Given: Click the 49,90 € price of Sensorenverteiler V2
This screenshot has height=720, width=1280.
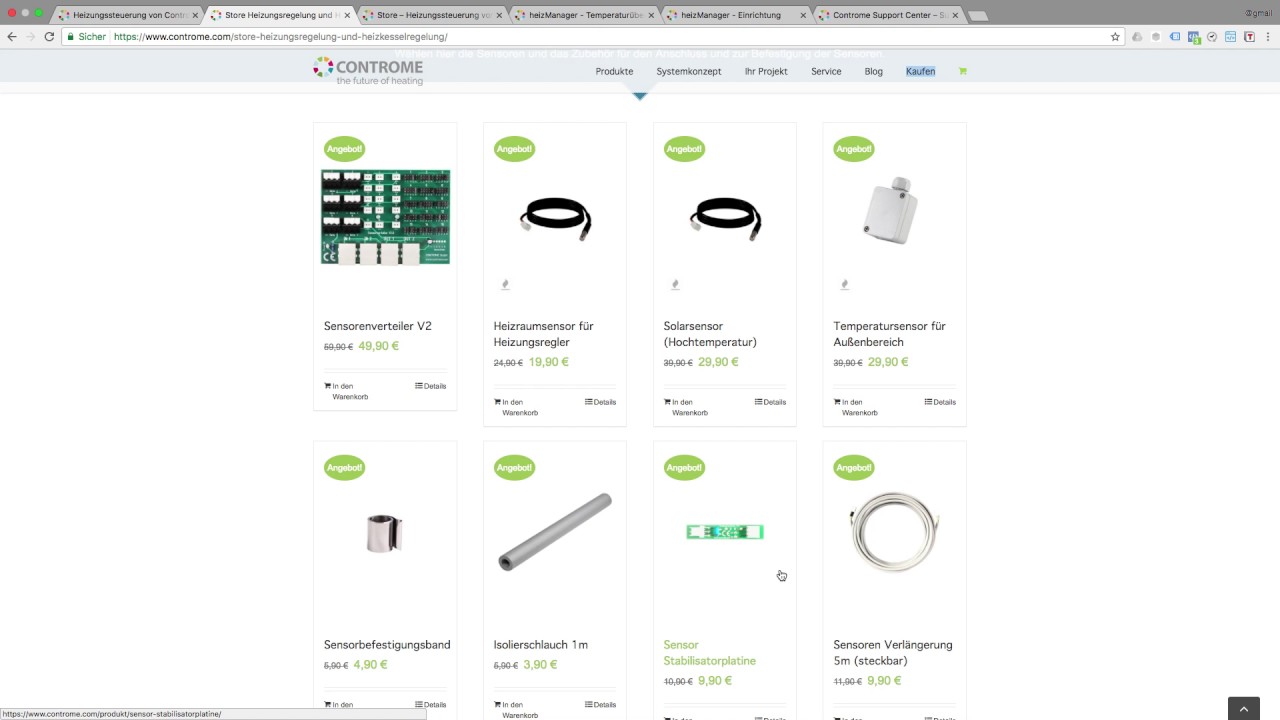Looking at the screenshot, I should pyautogui.click(x=379, y=346).
